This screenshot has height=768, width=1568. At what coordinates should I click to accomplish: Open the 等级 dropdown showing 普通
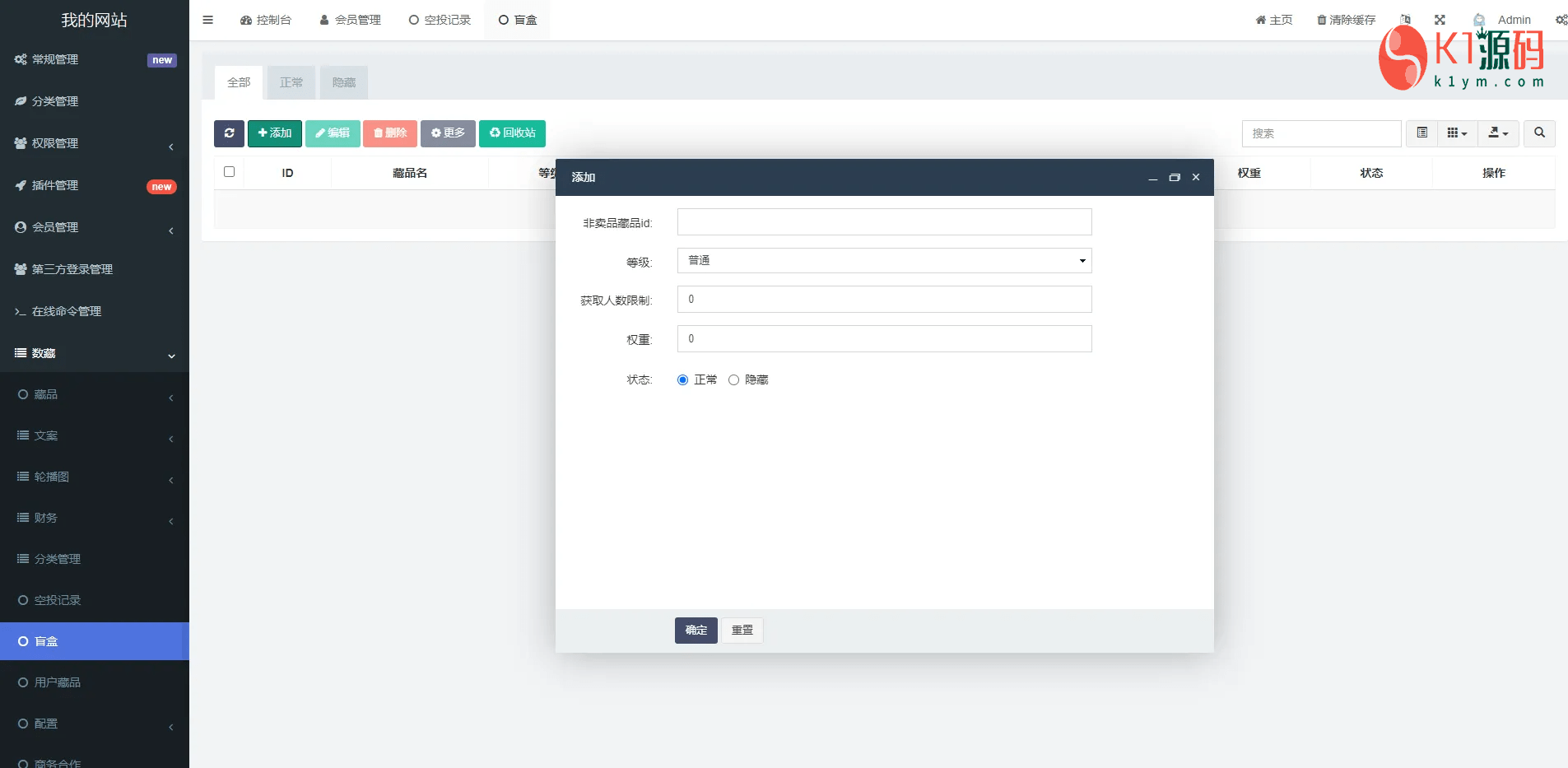pyautogui.click(x=884, y=260)
